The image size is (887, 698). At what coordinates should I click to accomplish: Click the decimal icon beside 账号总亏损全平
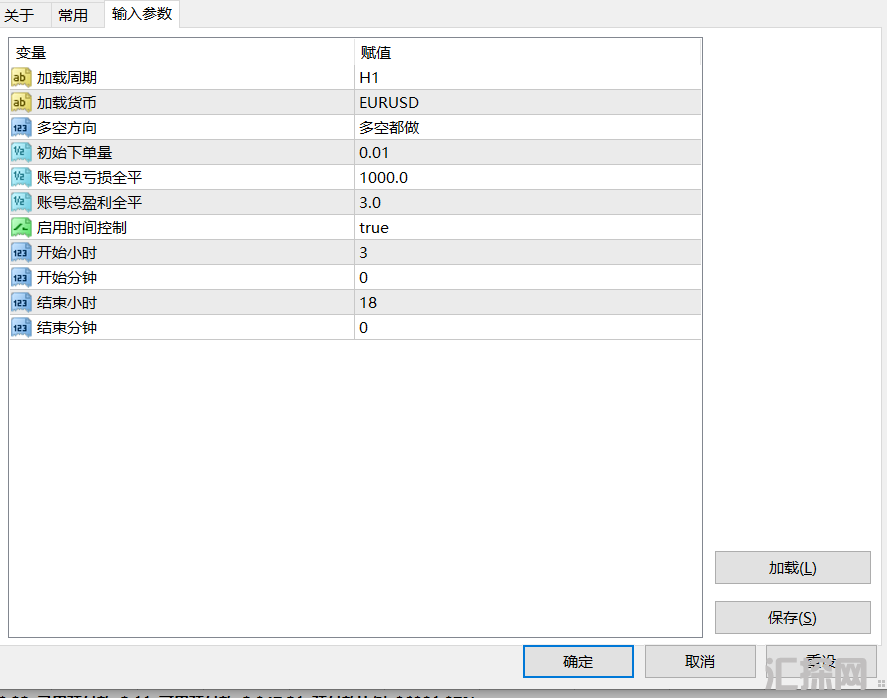tap(21, 177)
